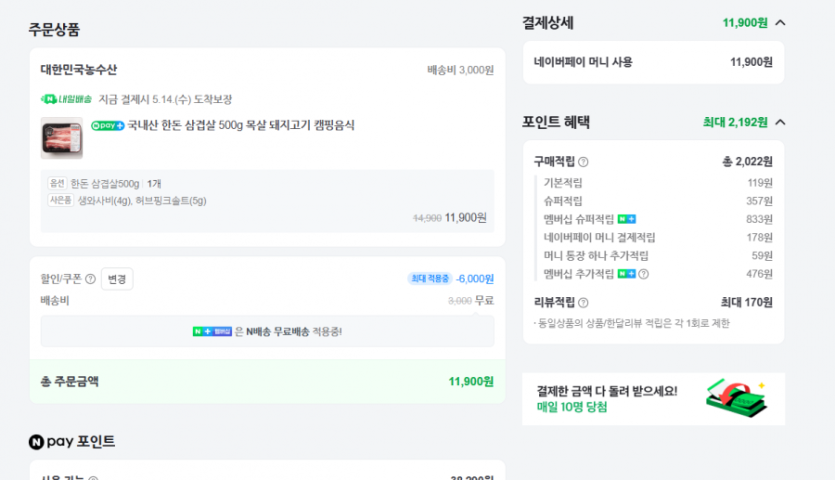835x480 pixels.
Task: Open the 대한민국농수산 store name
Action: 78,70
